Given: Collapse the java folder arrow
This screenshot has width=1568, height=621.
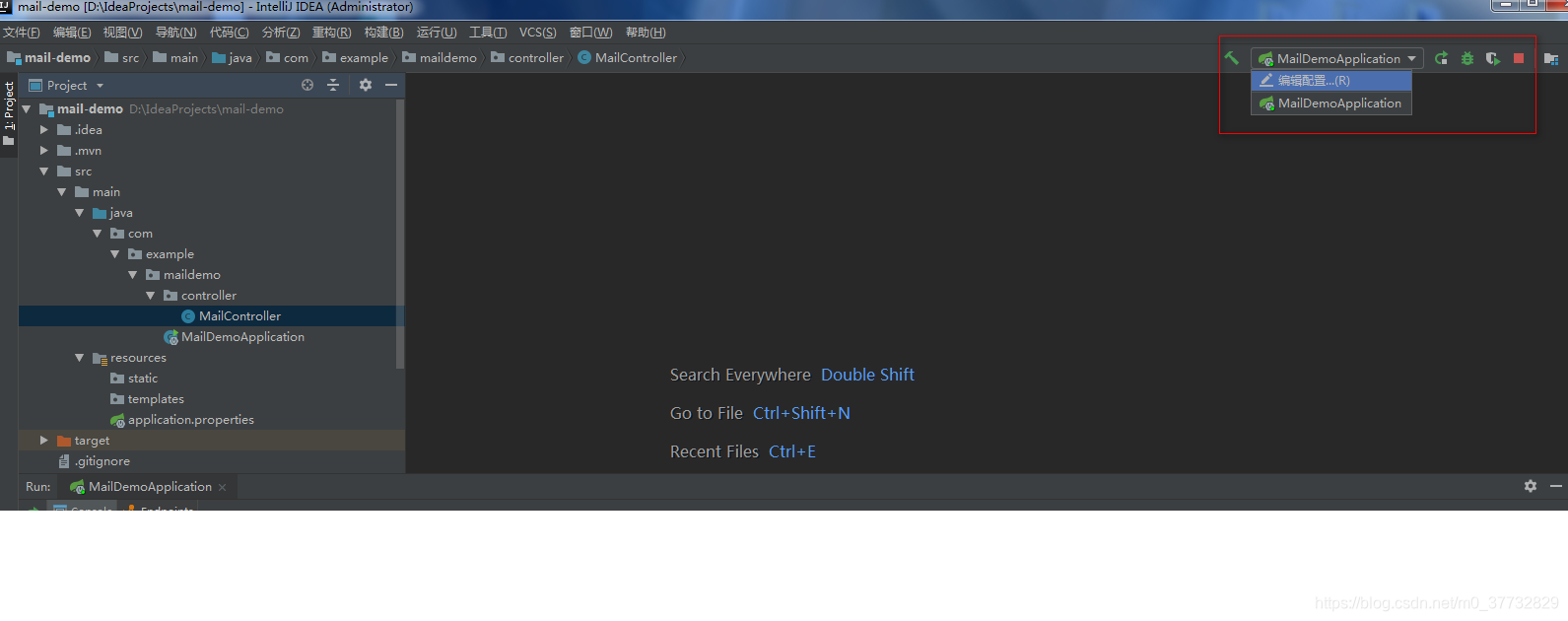Looking at the screenshot, I should tap(79, 213).
